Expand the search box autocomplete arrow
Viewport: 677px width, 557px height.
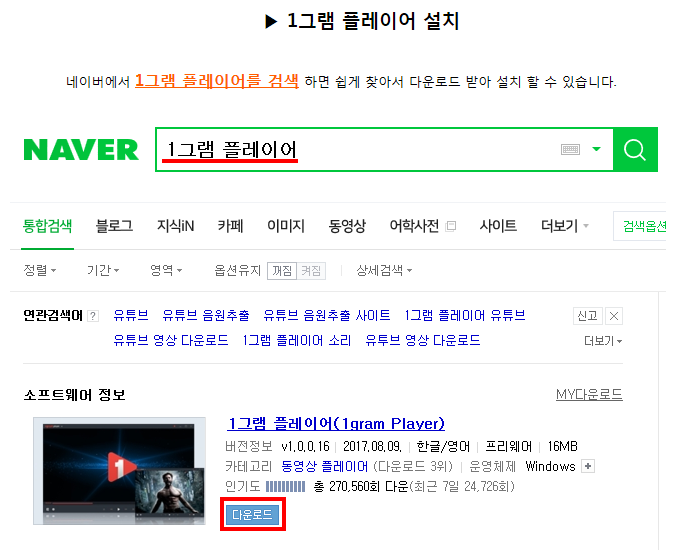[x=596, y=149]
